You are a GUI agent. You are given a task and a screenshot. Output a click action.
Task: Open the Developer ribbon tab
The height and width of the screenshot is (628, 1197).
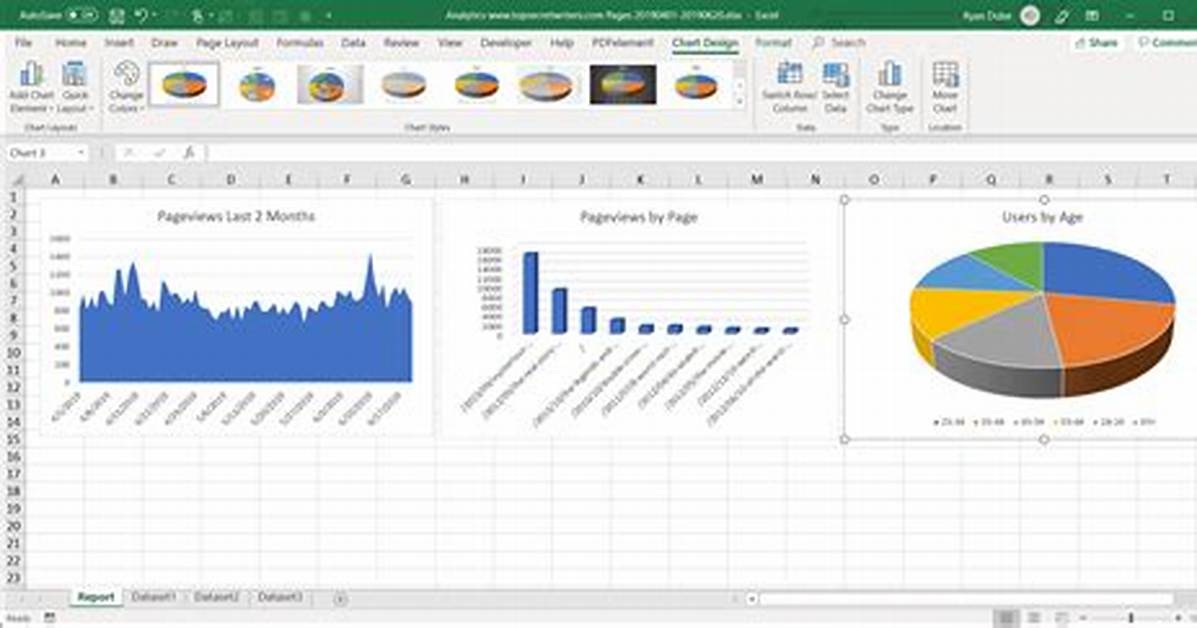[505, 43]
